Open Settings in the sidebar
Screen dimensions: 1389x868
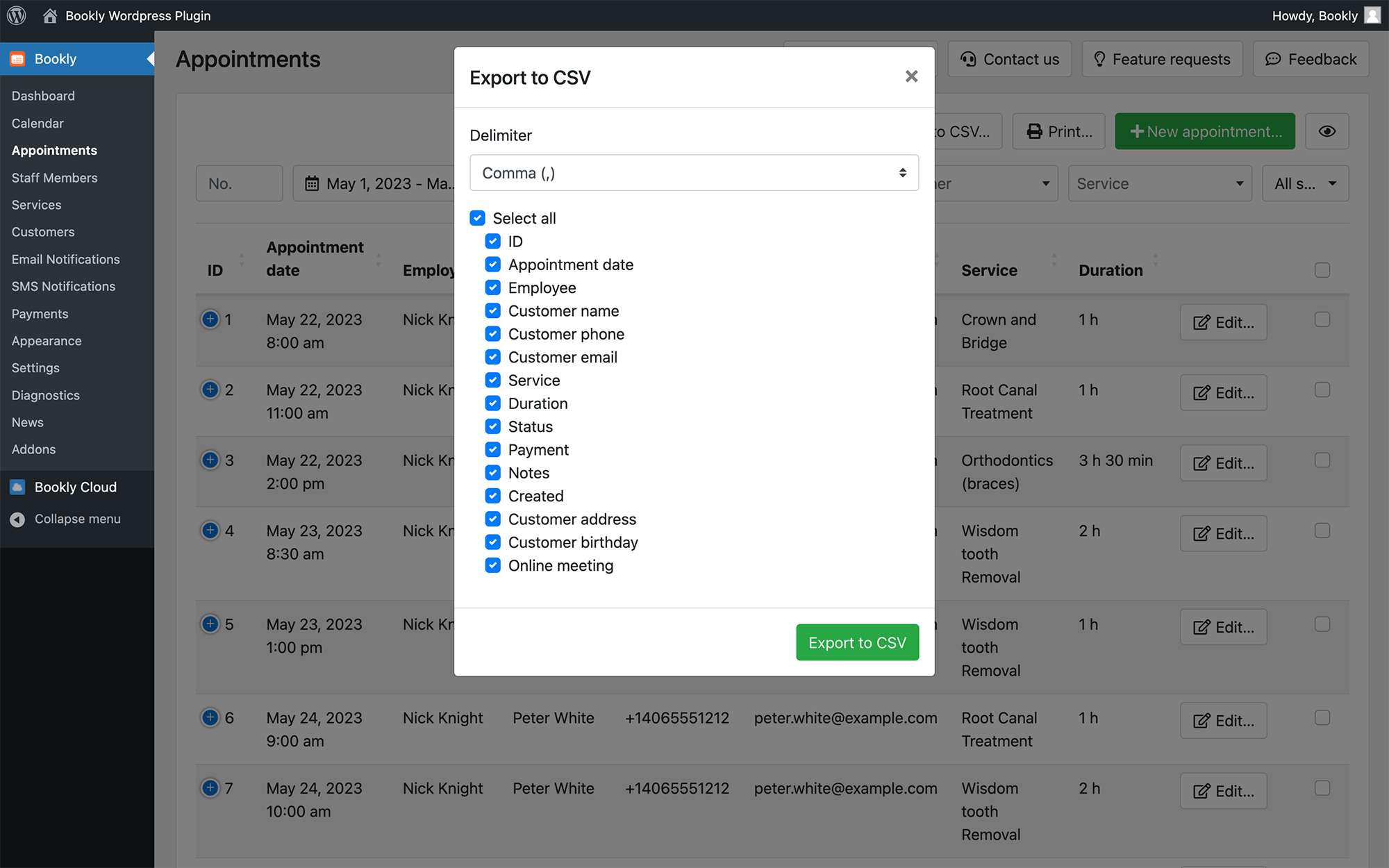pyautogui.click(x=35, y=368)
